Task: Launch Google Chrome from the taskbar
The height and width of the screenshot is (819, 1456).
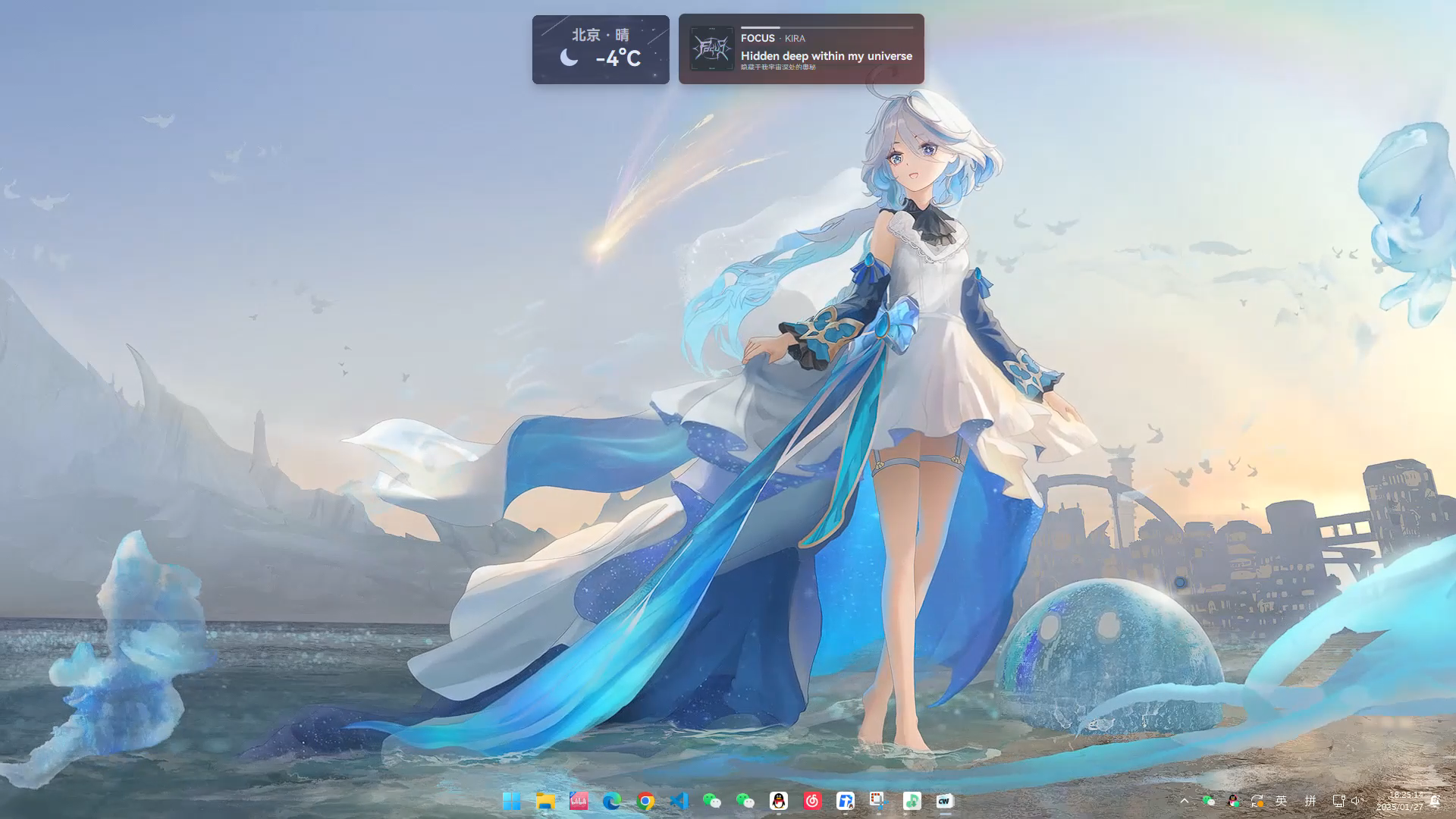Action: tap(645, 801)
